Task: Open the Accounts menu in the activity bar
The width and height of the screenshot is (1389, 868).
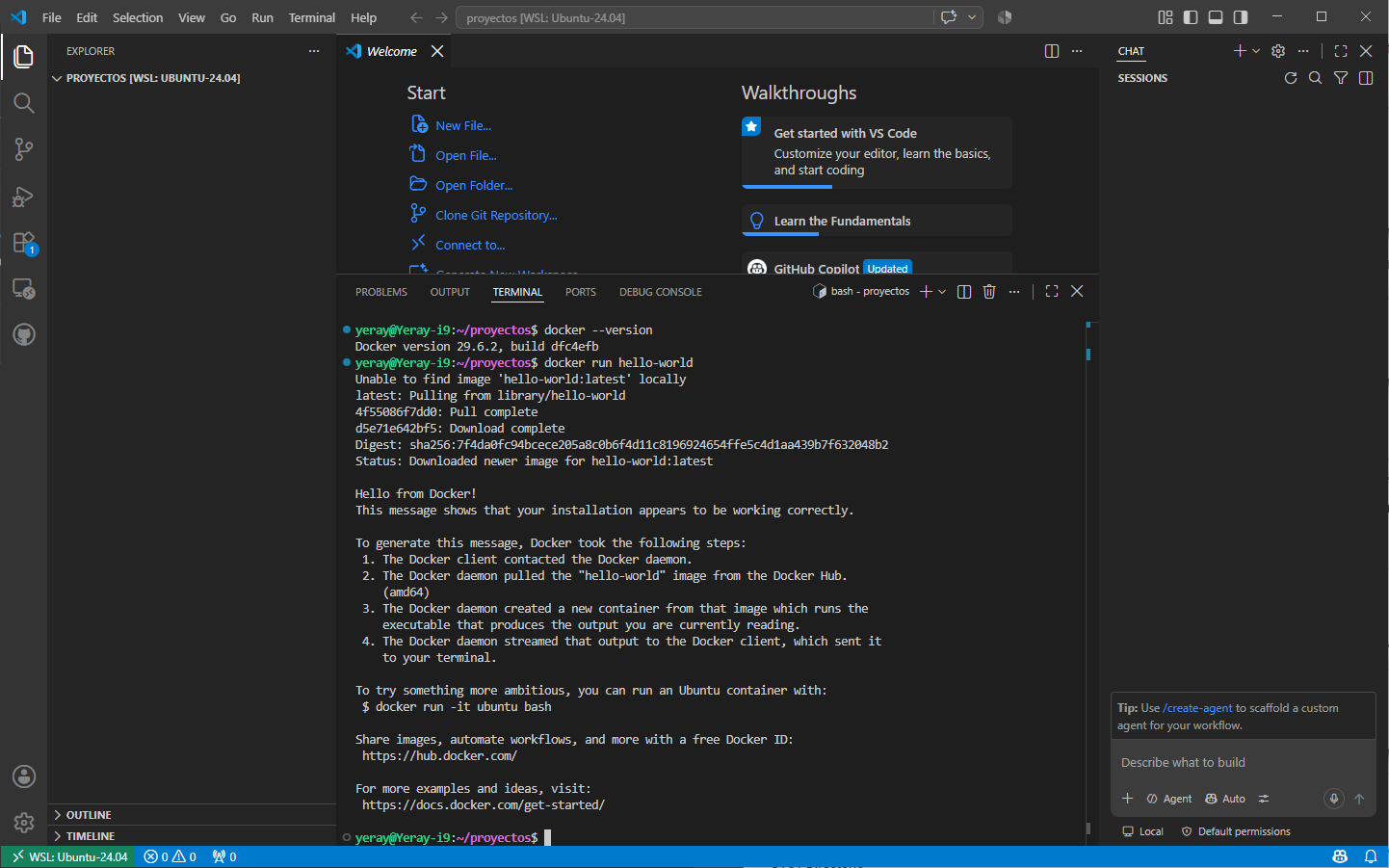Action: coord(24,776)
